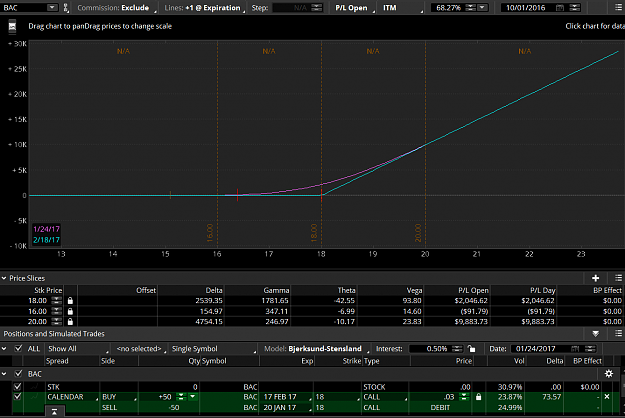
Task: Toggle the lock on the 18.00 price slice
Action: (x=70, y=300)
